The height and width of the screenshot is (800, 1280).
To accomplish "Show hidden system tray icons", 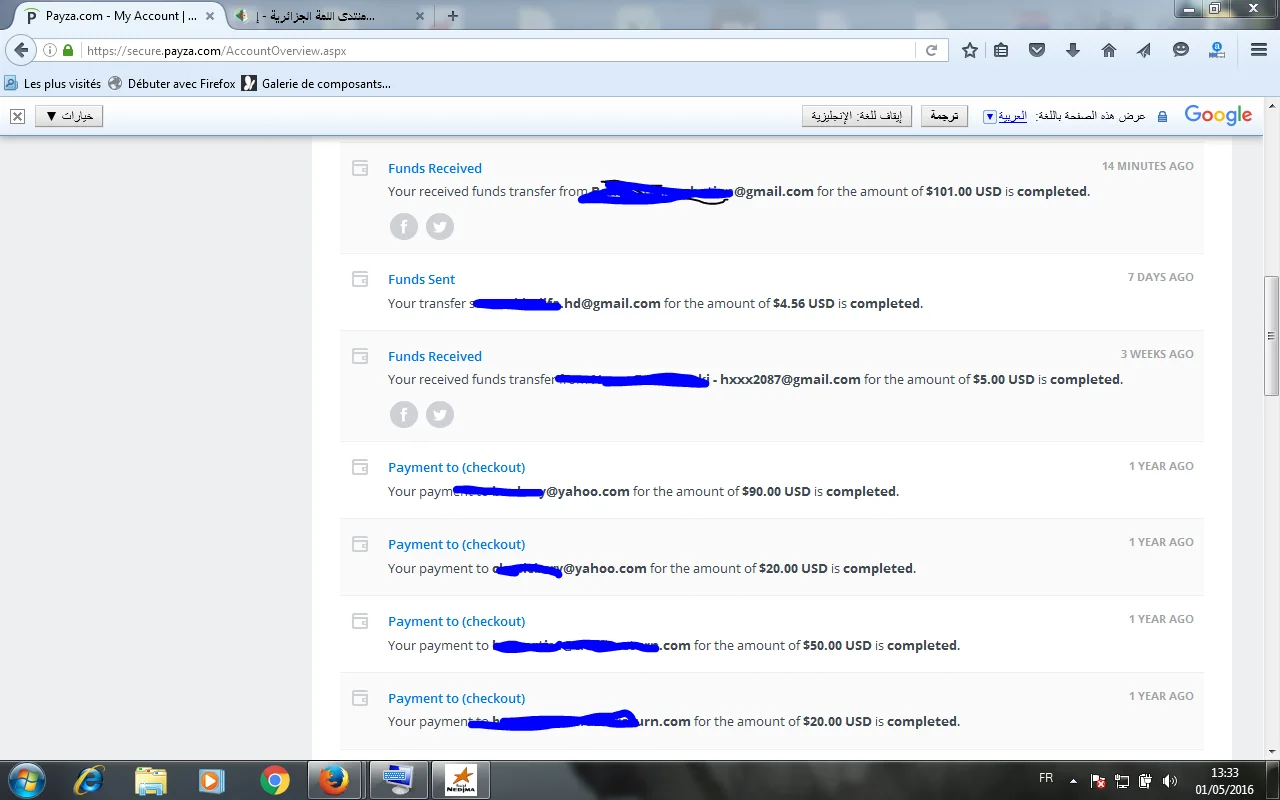I will tap(1073, 780).
